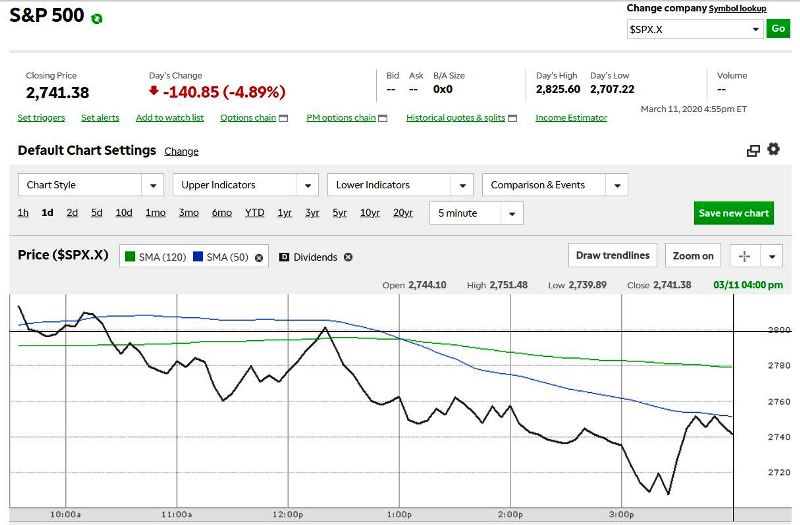This screenshot has width=800, height=525.
Task: Click the blue SMA (50) color swatch
Action: point(198,257)
